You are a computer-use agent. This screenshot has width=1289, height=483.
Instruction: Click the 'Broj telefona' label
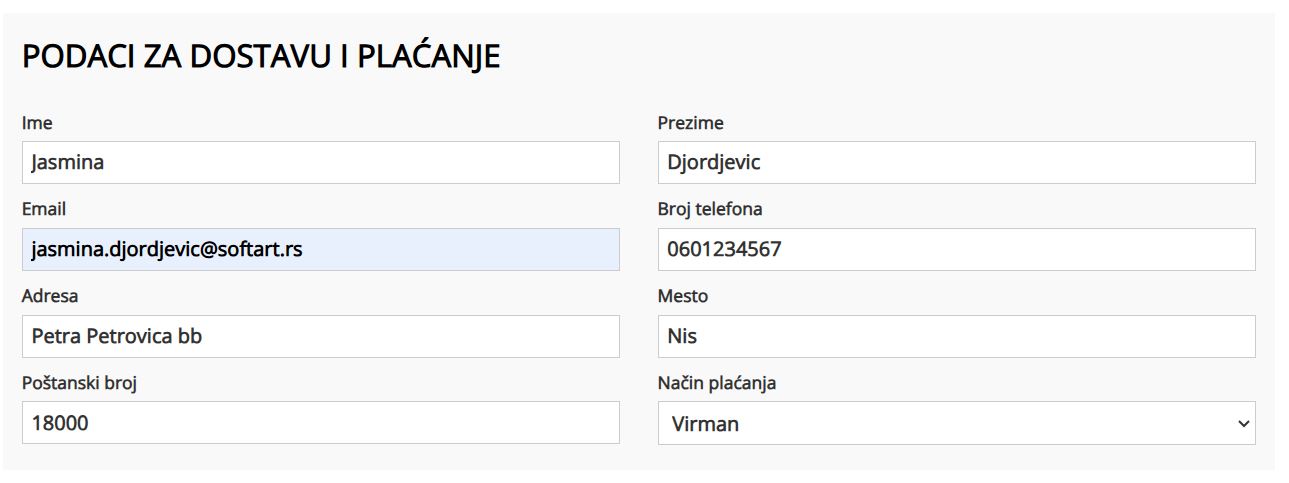[x=710, y=209]
